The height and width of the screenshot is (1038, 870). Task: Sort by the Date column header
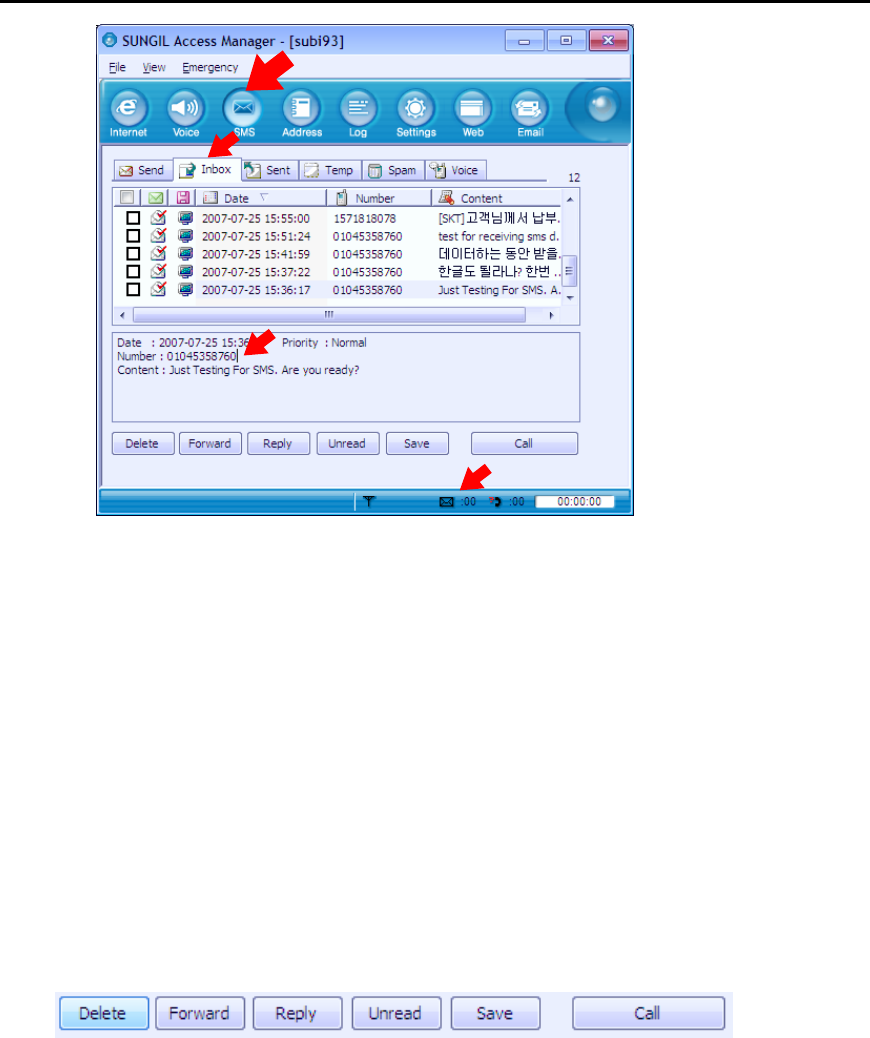261,198
